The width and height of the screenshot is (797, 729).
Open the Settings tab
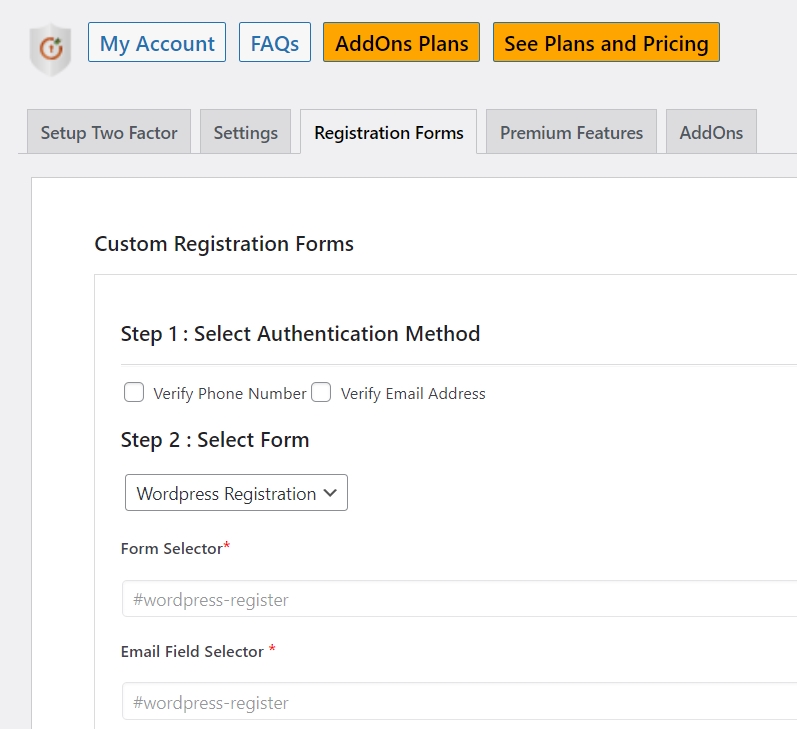tap(246, 133)
